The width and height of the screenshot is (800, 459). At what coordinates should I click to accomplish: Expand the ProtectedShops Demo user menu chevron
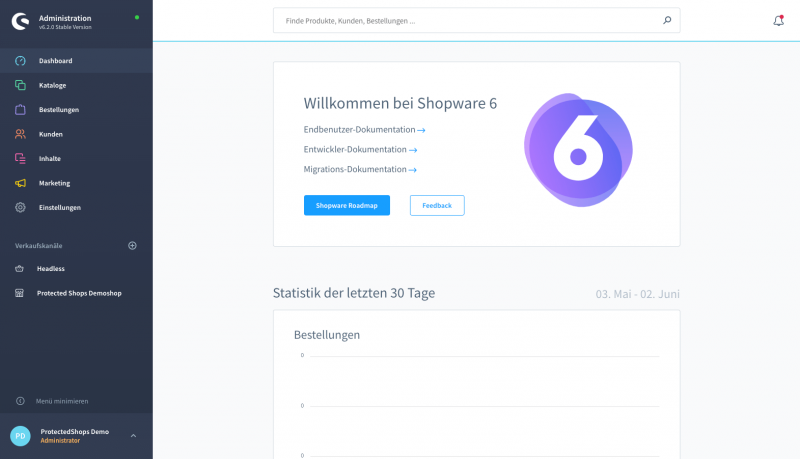pyautogui.click(x=133, y=436)
